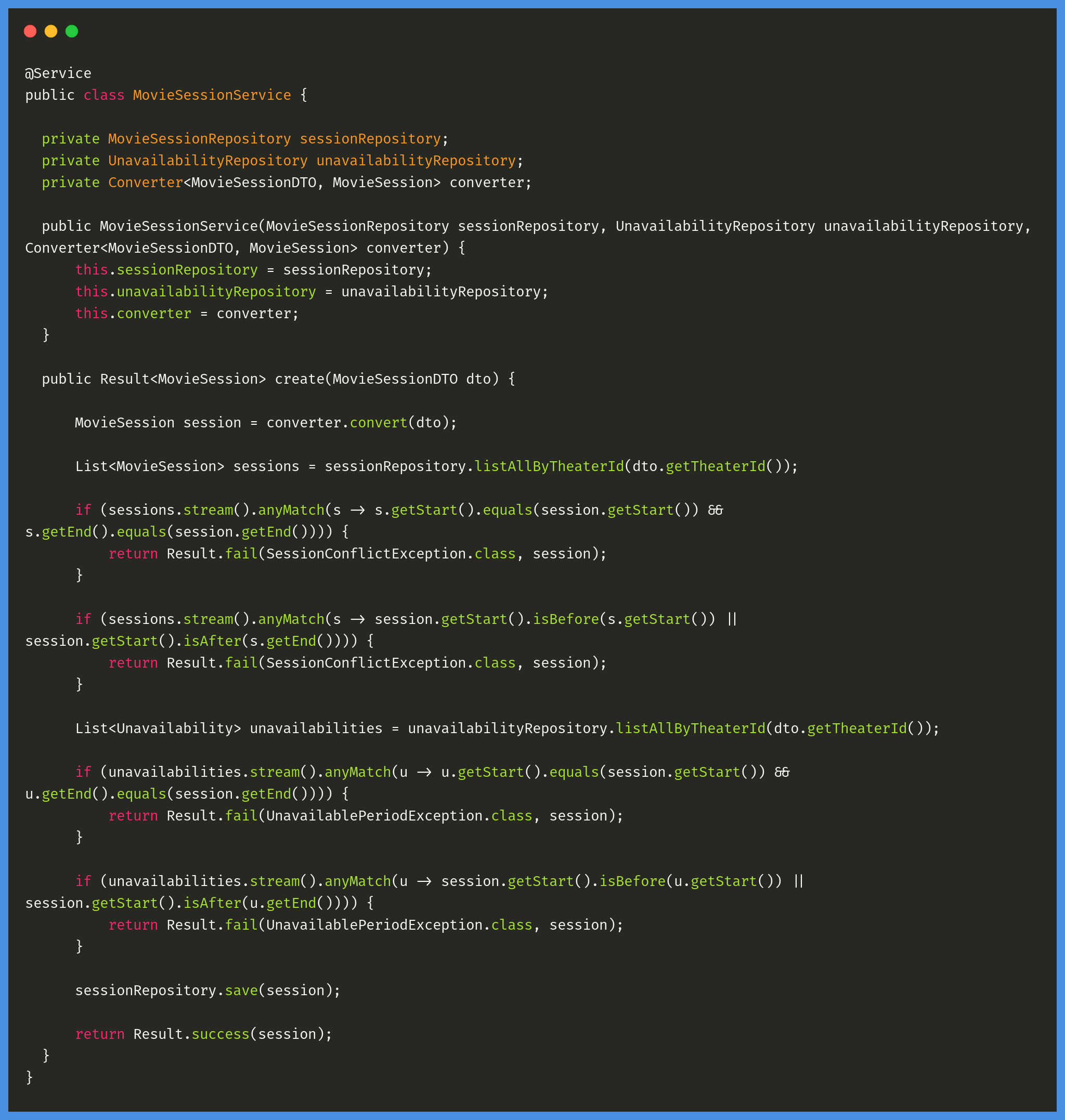Click the green maximize dot
Screen dimensions: 1065x1120
[x=73, y=31]
